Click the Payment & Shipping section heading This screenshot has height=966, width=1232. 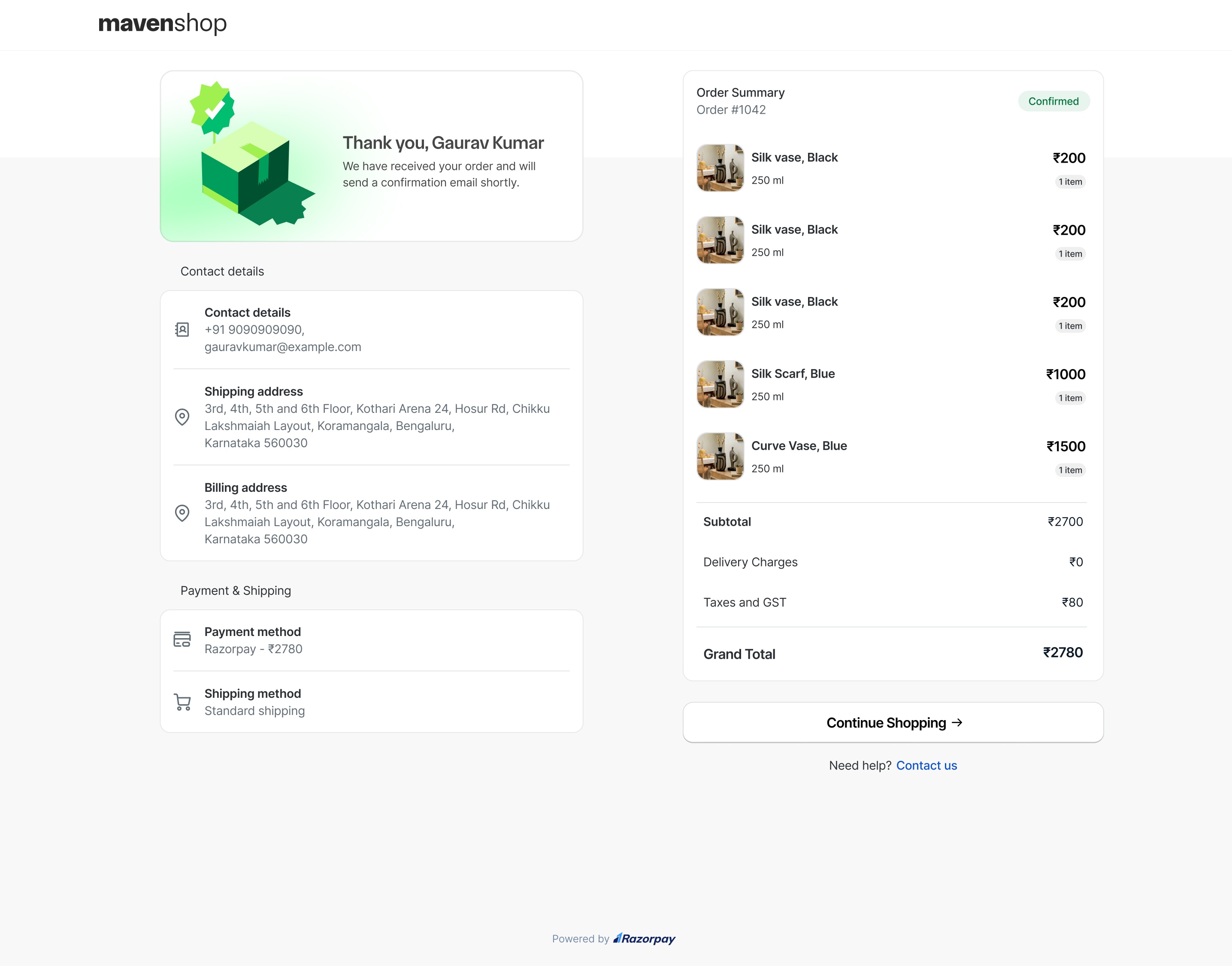236,591
